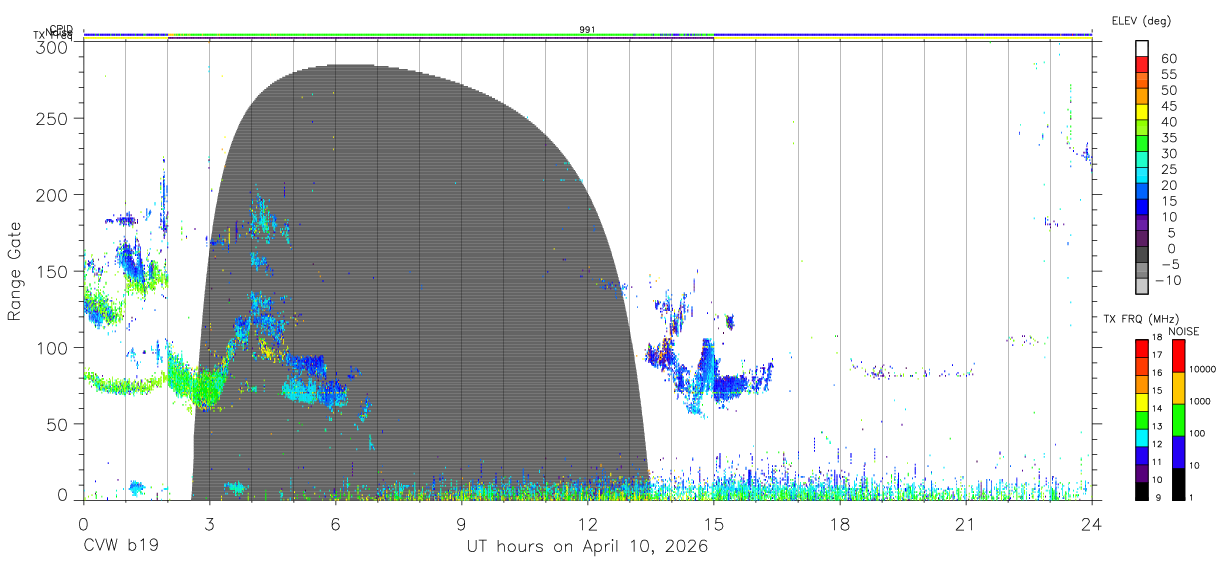Click the red ELEV swatch between 60 and 55

click(1142, 65)
